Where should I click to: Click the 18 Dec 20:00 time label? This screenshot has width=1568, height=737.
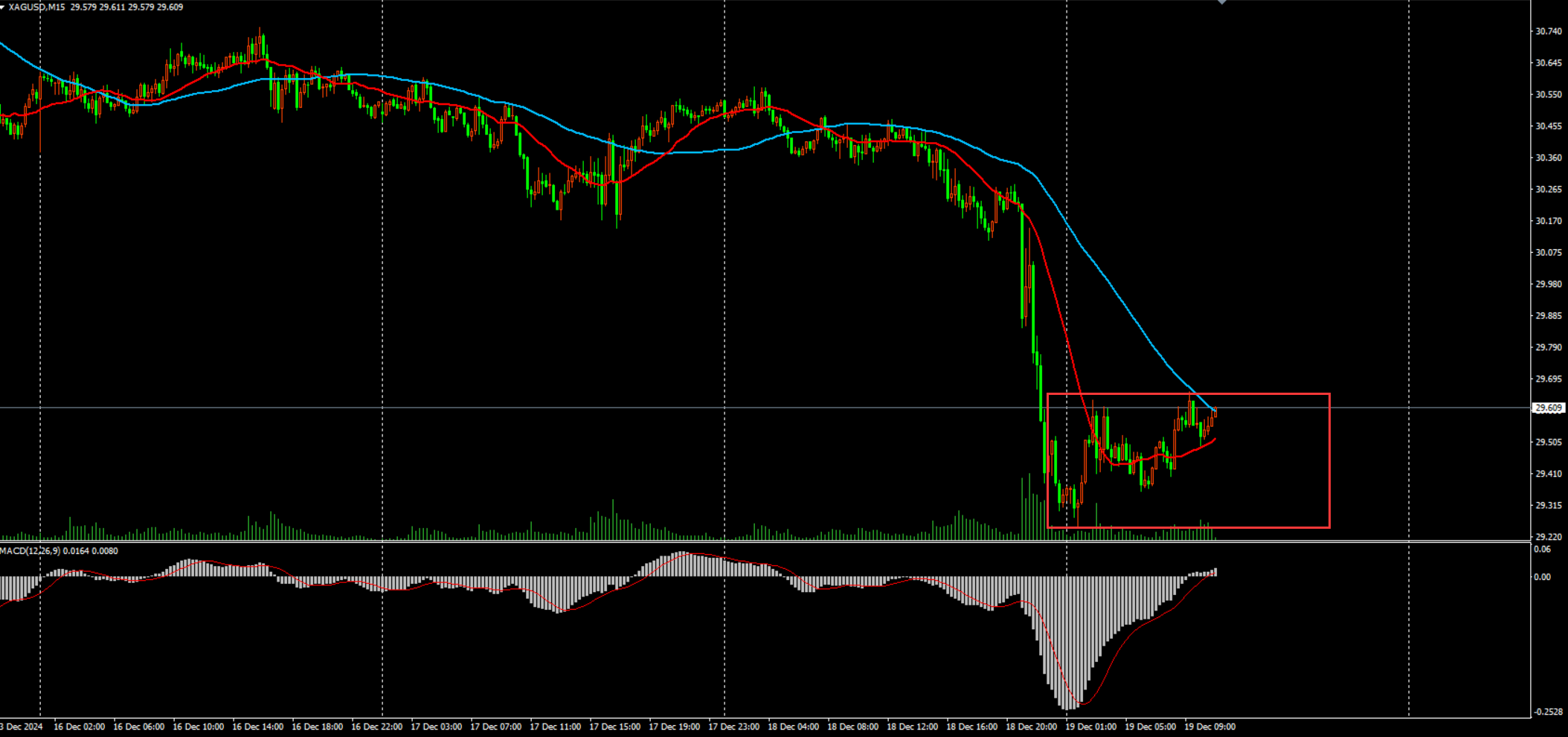1031,727
